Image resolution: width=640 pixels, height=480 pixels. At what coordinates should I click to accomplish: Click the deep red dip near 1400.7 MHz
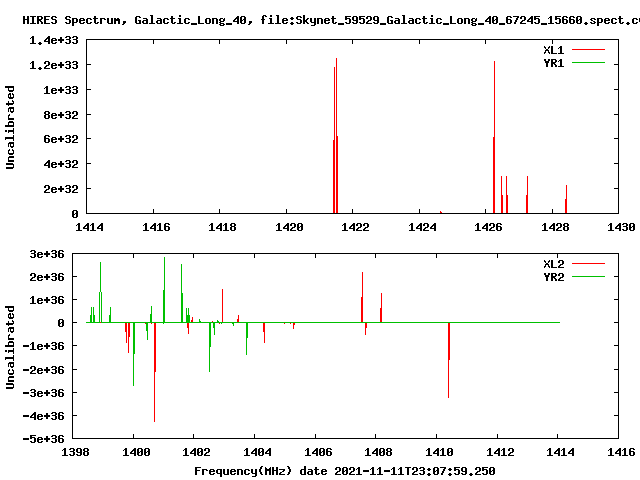[155, 372]
